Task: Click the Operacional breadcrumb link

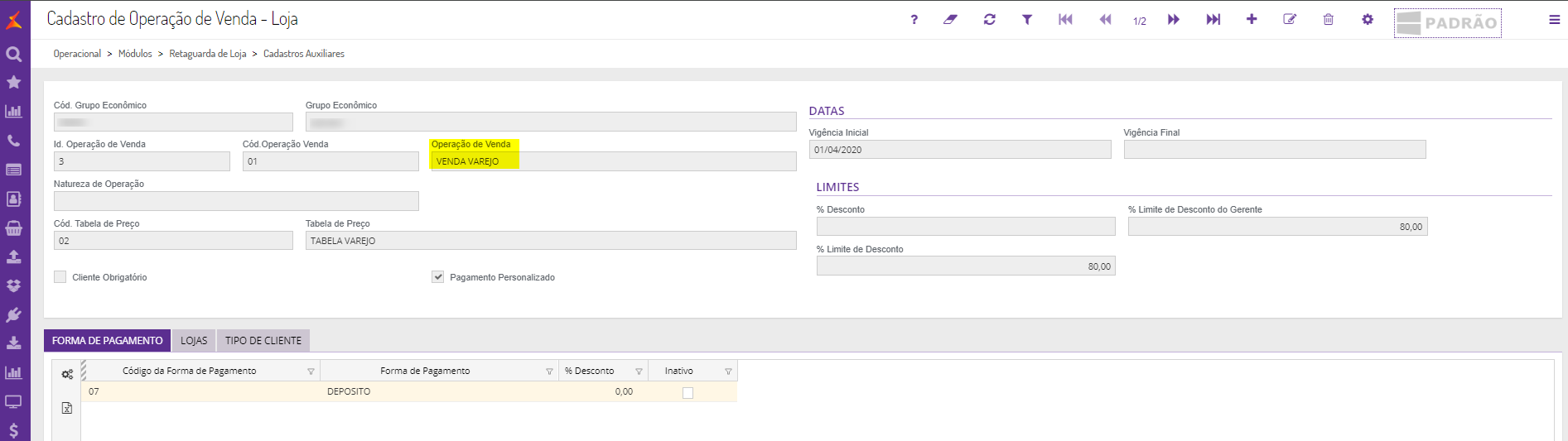Action: coord(77,54)
